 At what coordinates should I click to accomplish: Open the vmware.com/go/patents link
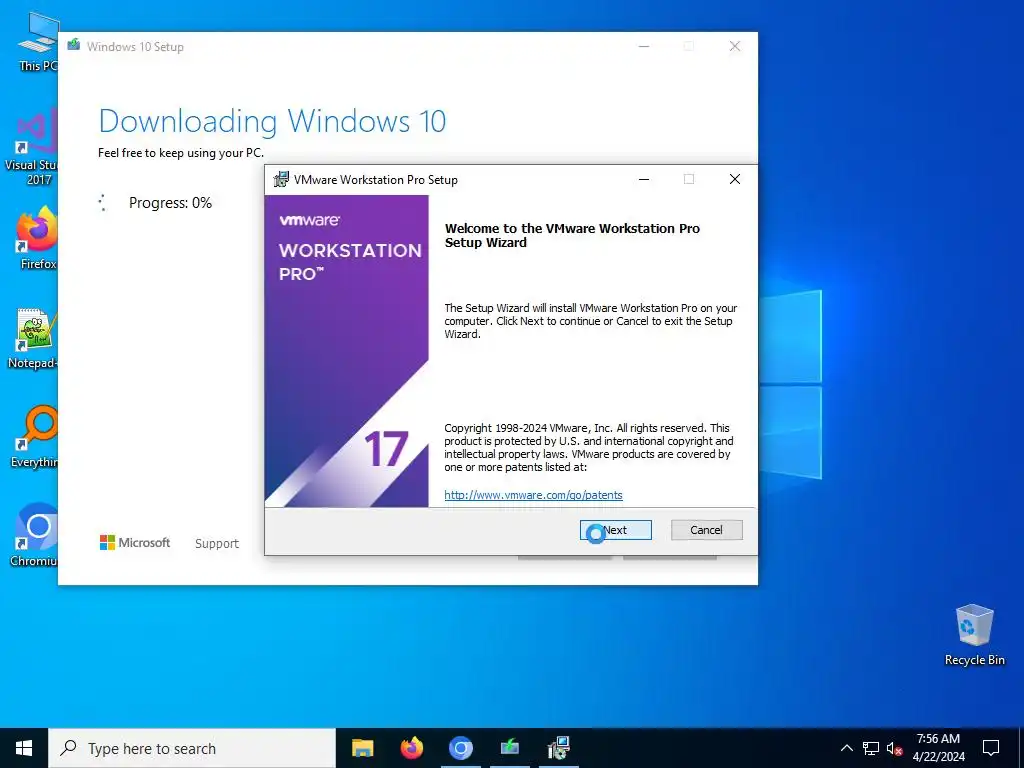pyautogui.click(x=533, y=495)
